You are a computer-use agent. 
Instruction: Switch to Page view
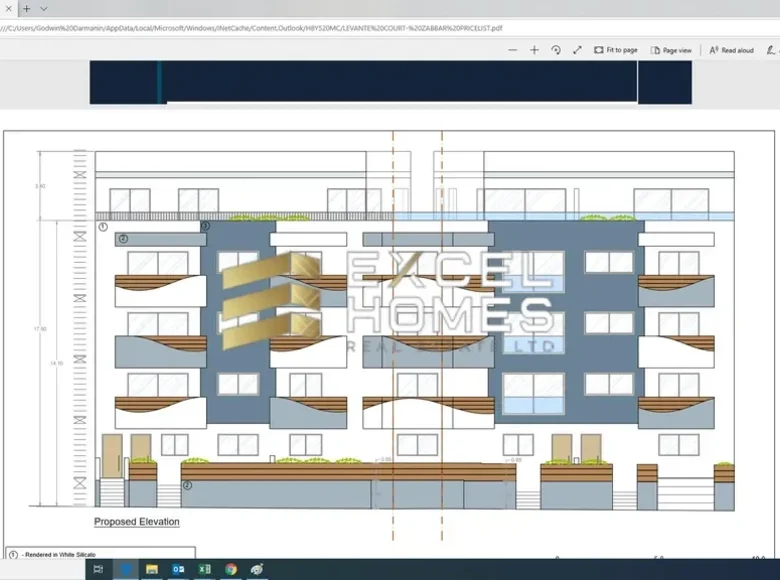[x=671, y=50]
